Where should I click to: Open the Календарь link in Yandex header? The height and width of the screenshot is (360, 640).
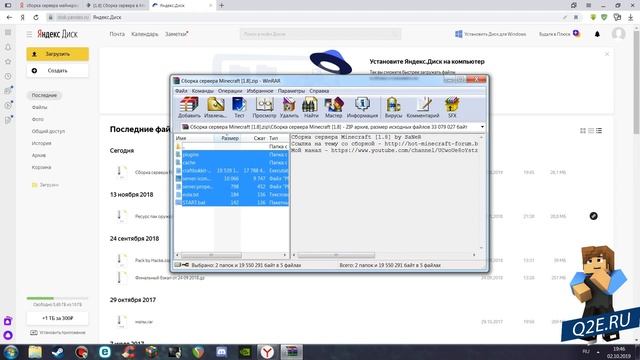144,34
